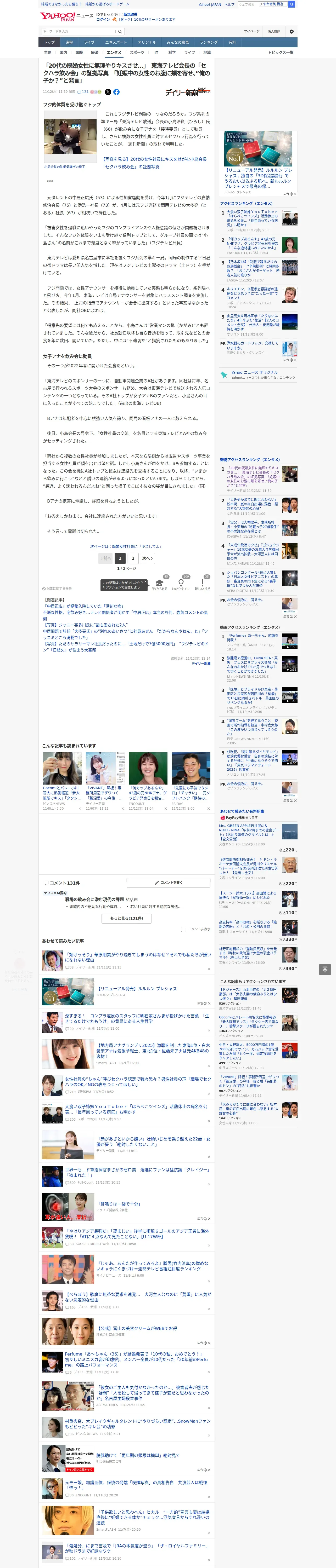Open the article's lead photo thumbnail
The width and height of the screenshot is (336, 1568).
[70, 137]
